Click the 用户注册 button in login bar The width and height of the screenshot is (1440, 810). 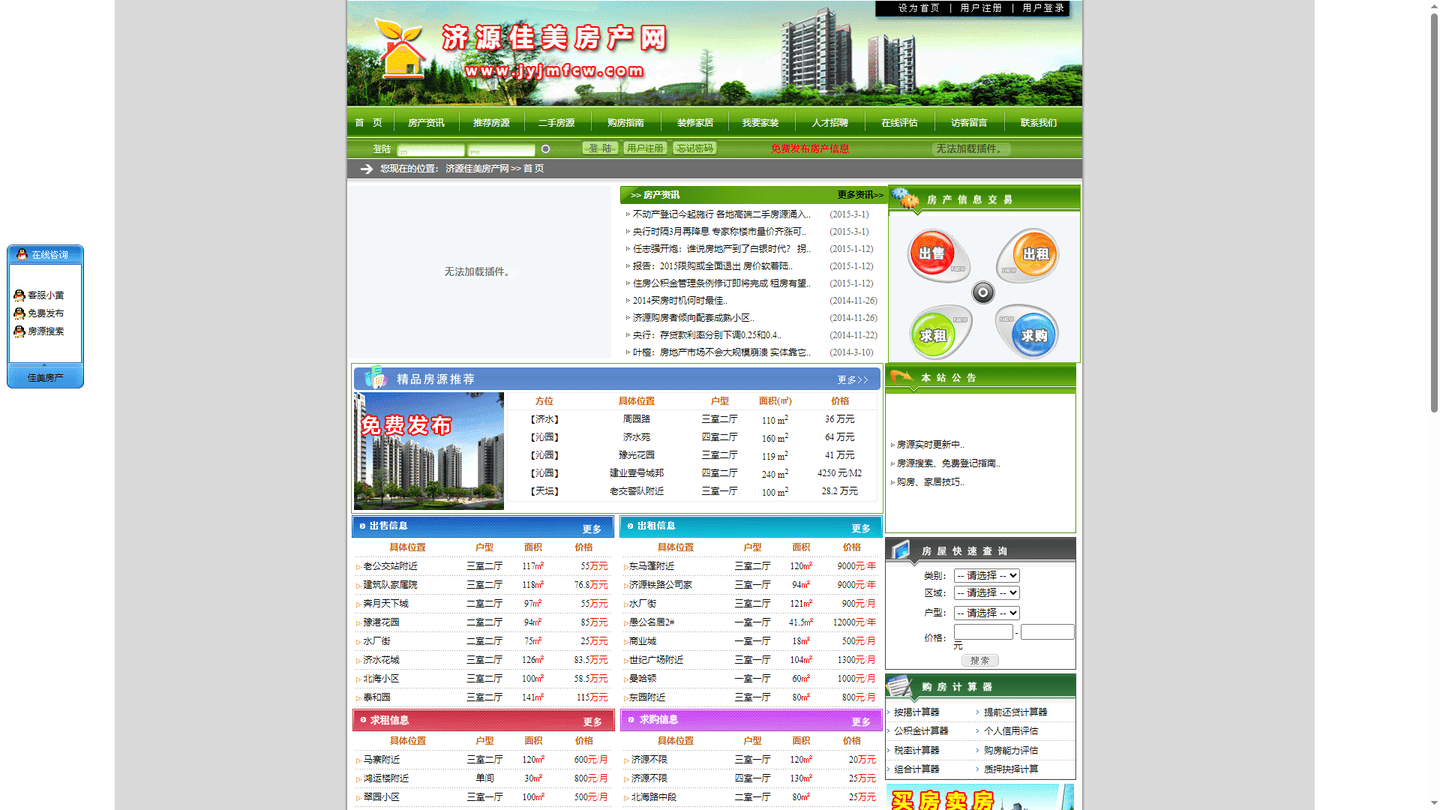[645, 148]
